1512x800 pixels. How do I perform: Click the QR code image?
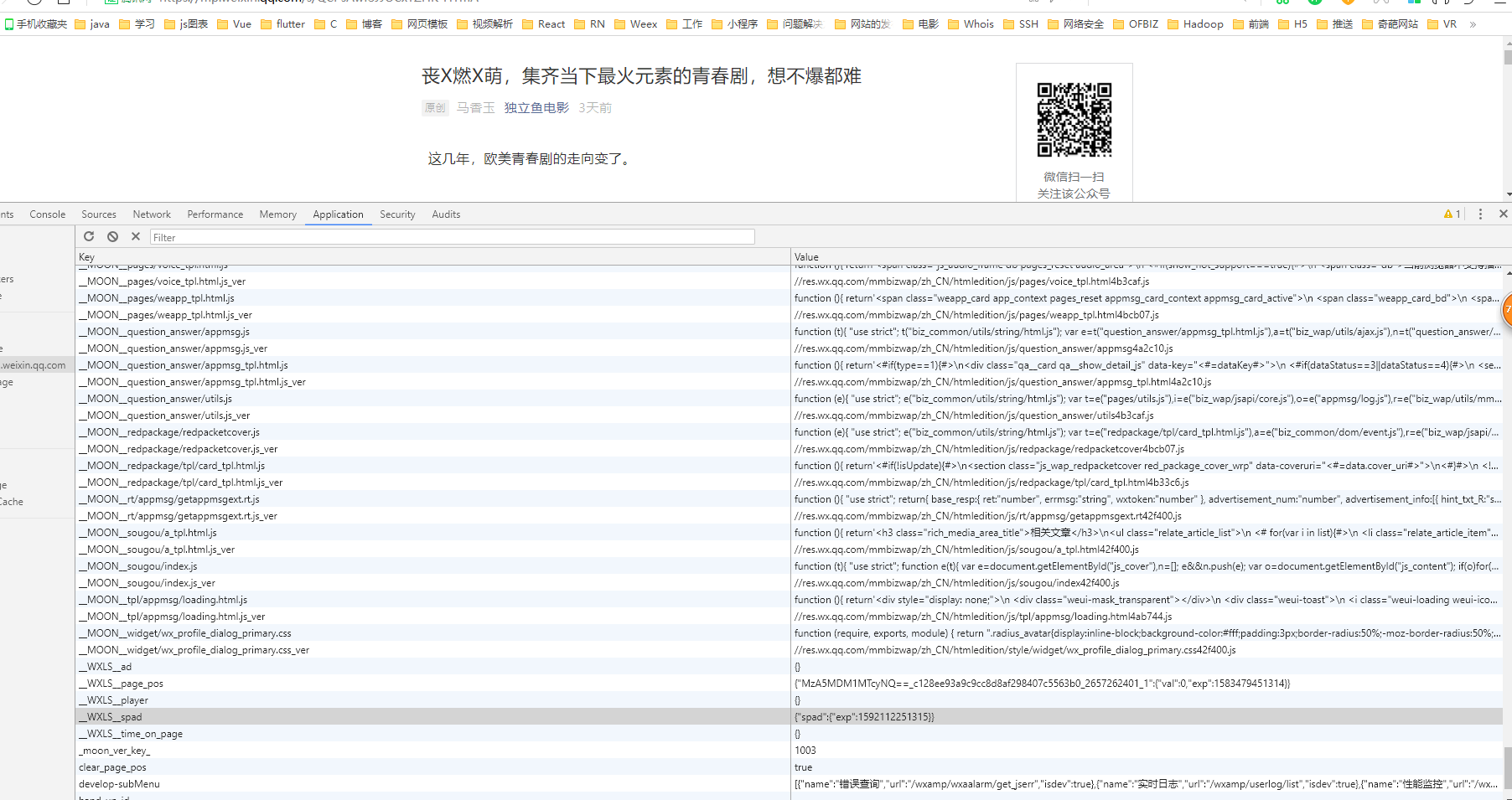pos(1074,120)
